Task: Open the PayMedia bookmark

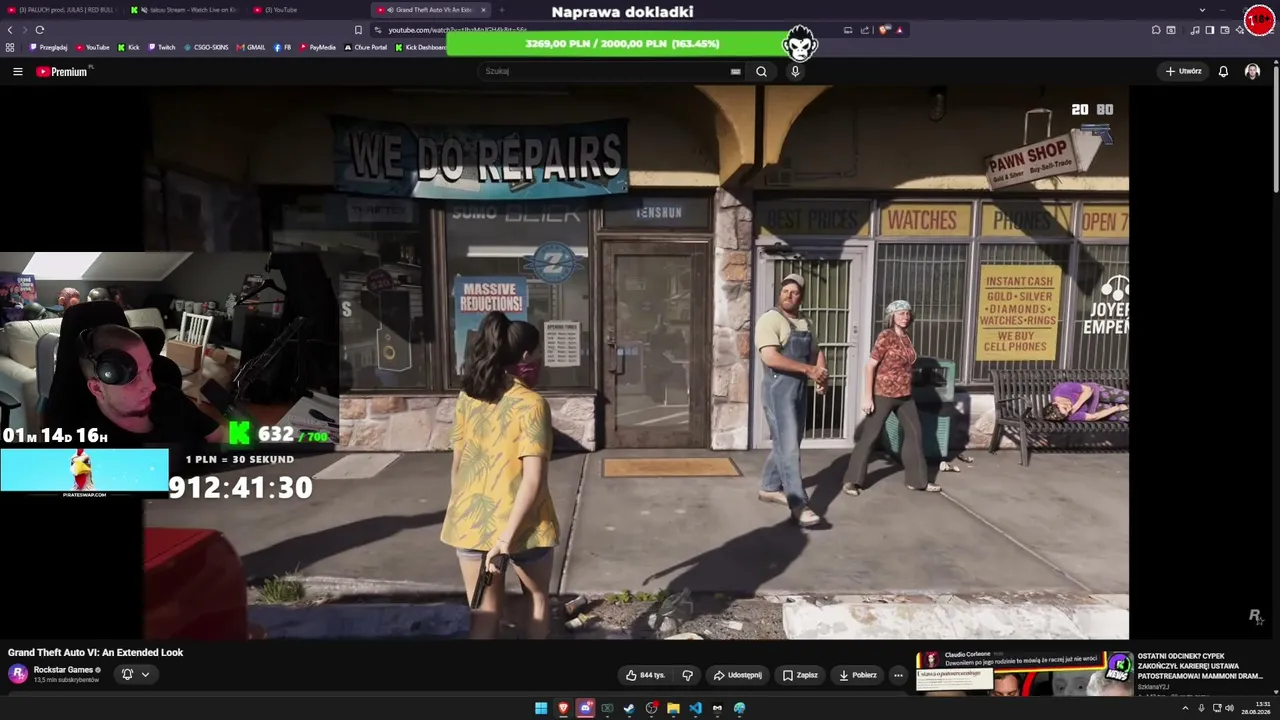Action: point(317,47)
